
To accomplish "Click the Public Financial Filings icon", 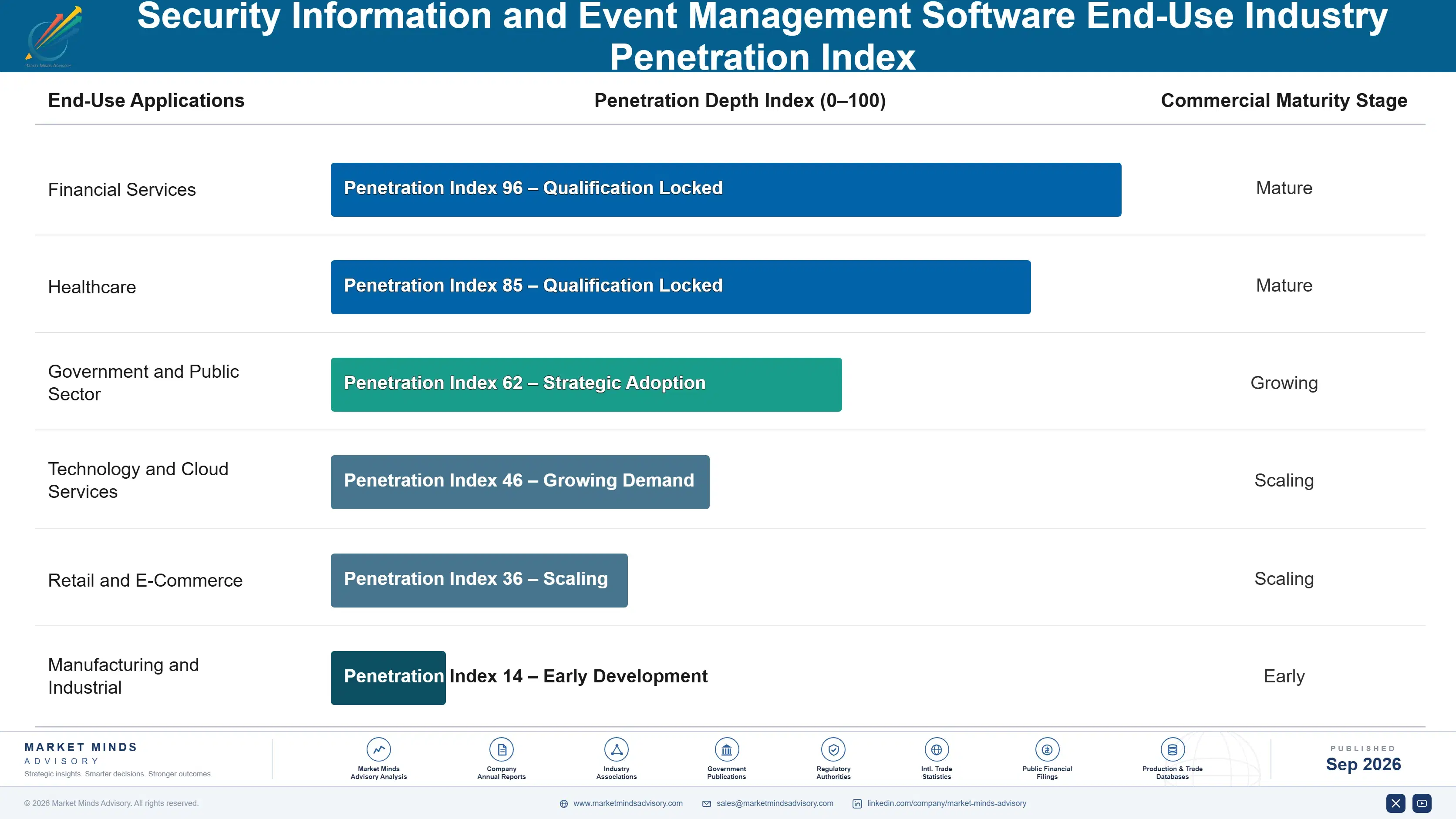I will (x=1047, y=749).
